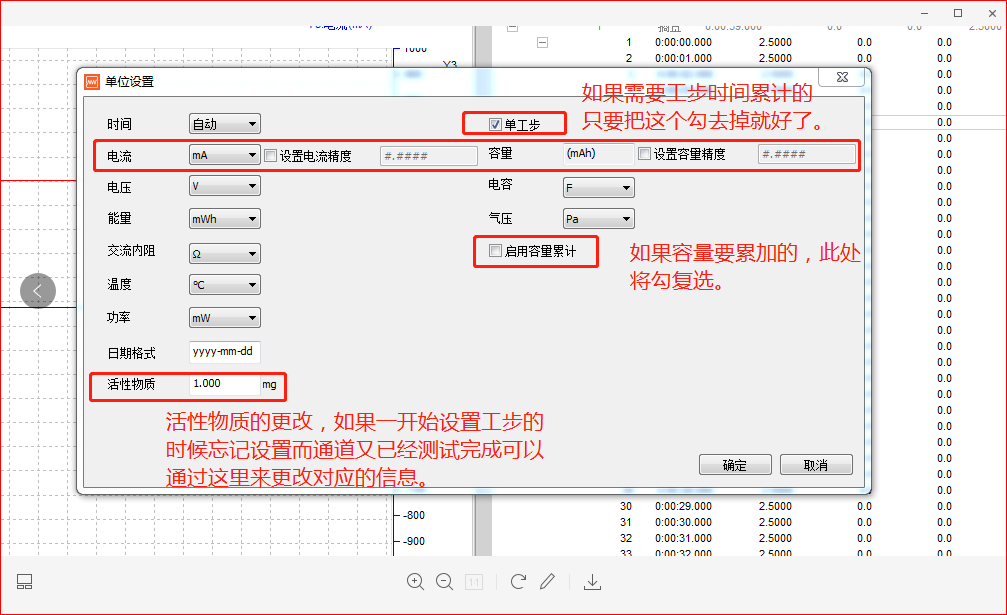Select time cell 0:00:29.000
Image resolution: width=1007 pixels, height=615 pixels.
(683, 507)
